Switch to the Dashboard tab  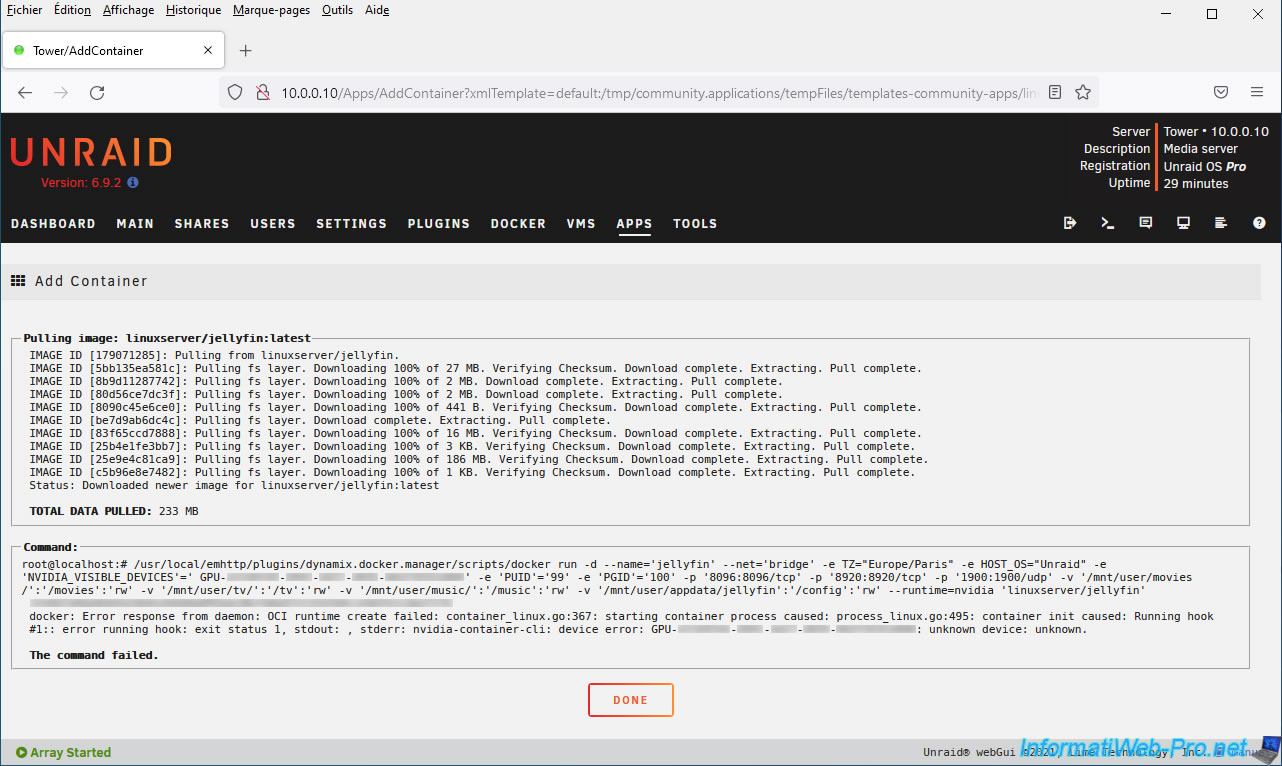[x=53, y=224]
